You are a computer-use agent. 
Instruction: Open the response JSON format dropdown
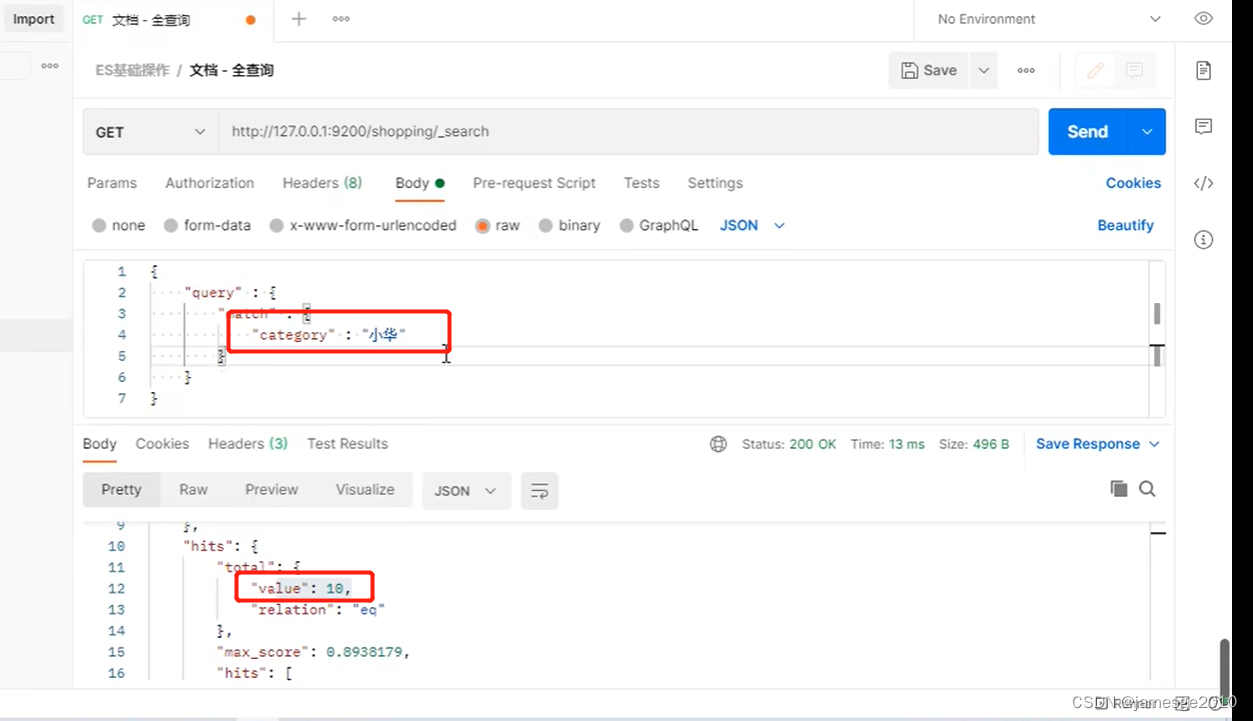tap(466, 491)
